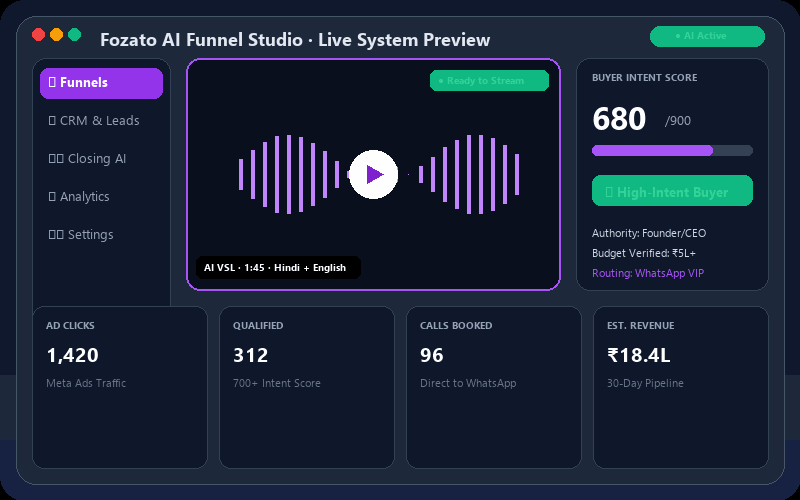
Task: Click the right audio waveform bars
Action: 469,174
